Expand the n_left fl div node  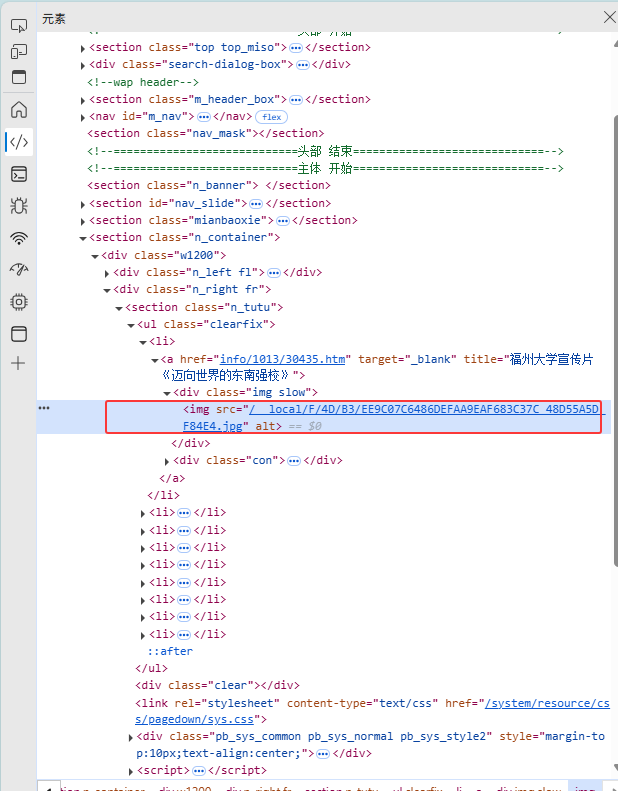tap(107, 273)
